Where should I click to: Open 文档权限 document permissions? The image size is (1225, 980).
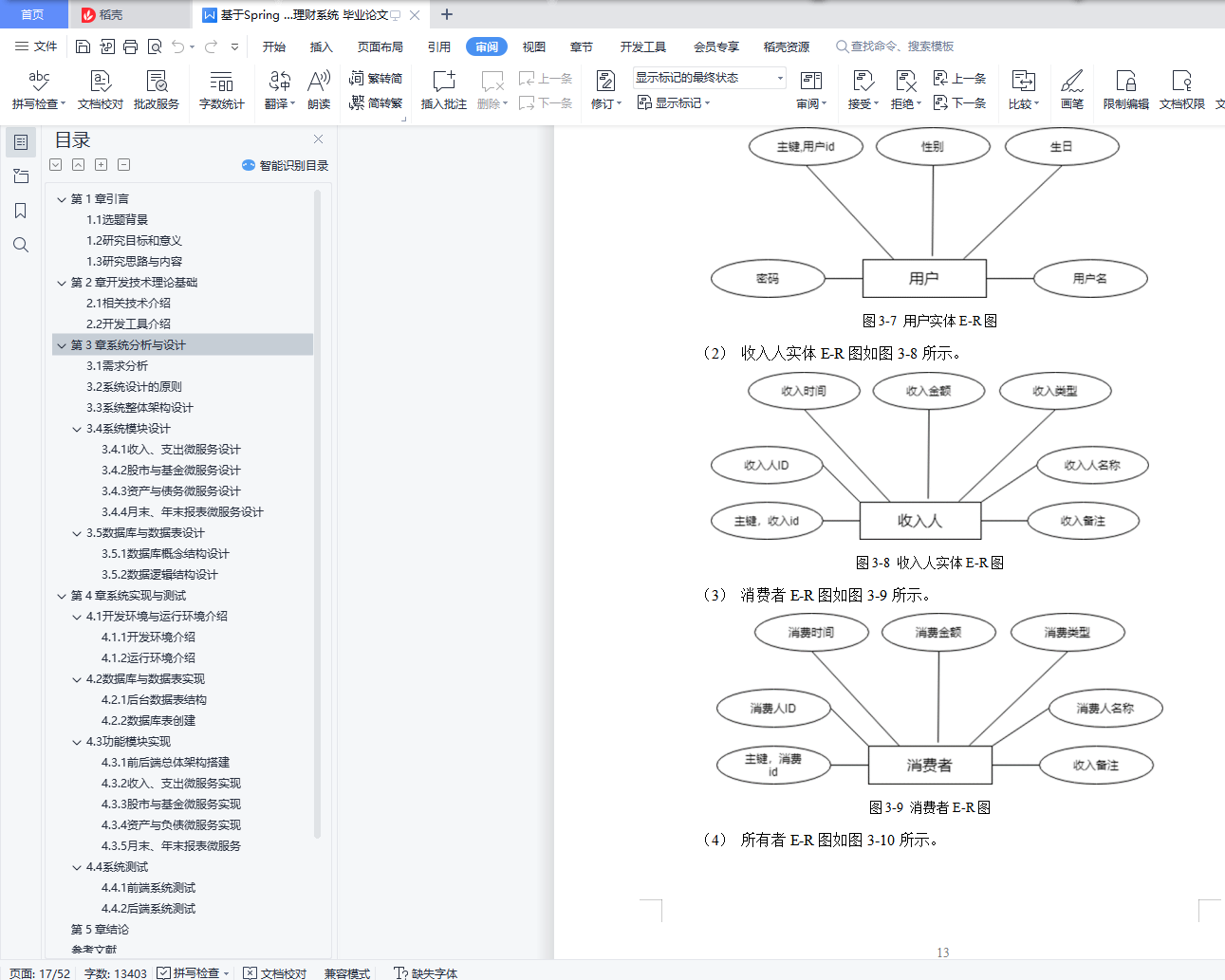[1182, 90]
